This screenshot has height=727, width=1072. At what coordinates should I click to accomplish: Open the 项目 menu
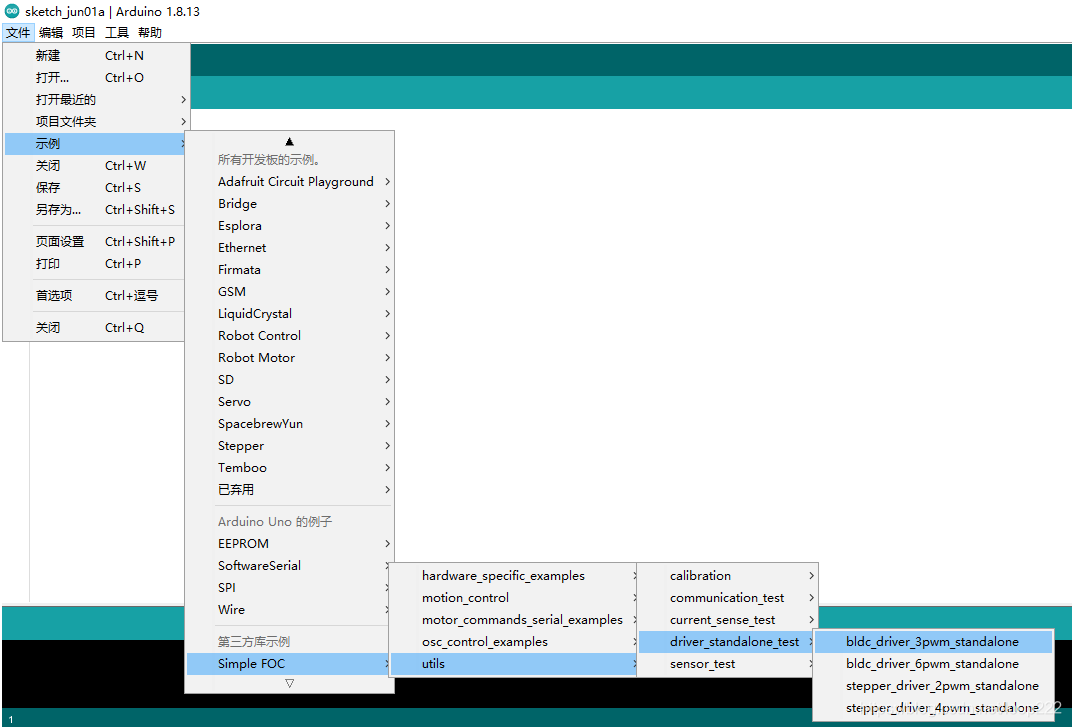tap(83, 32)
